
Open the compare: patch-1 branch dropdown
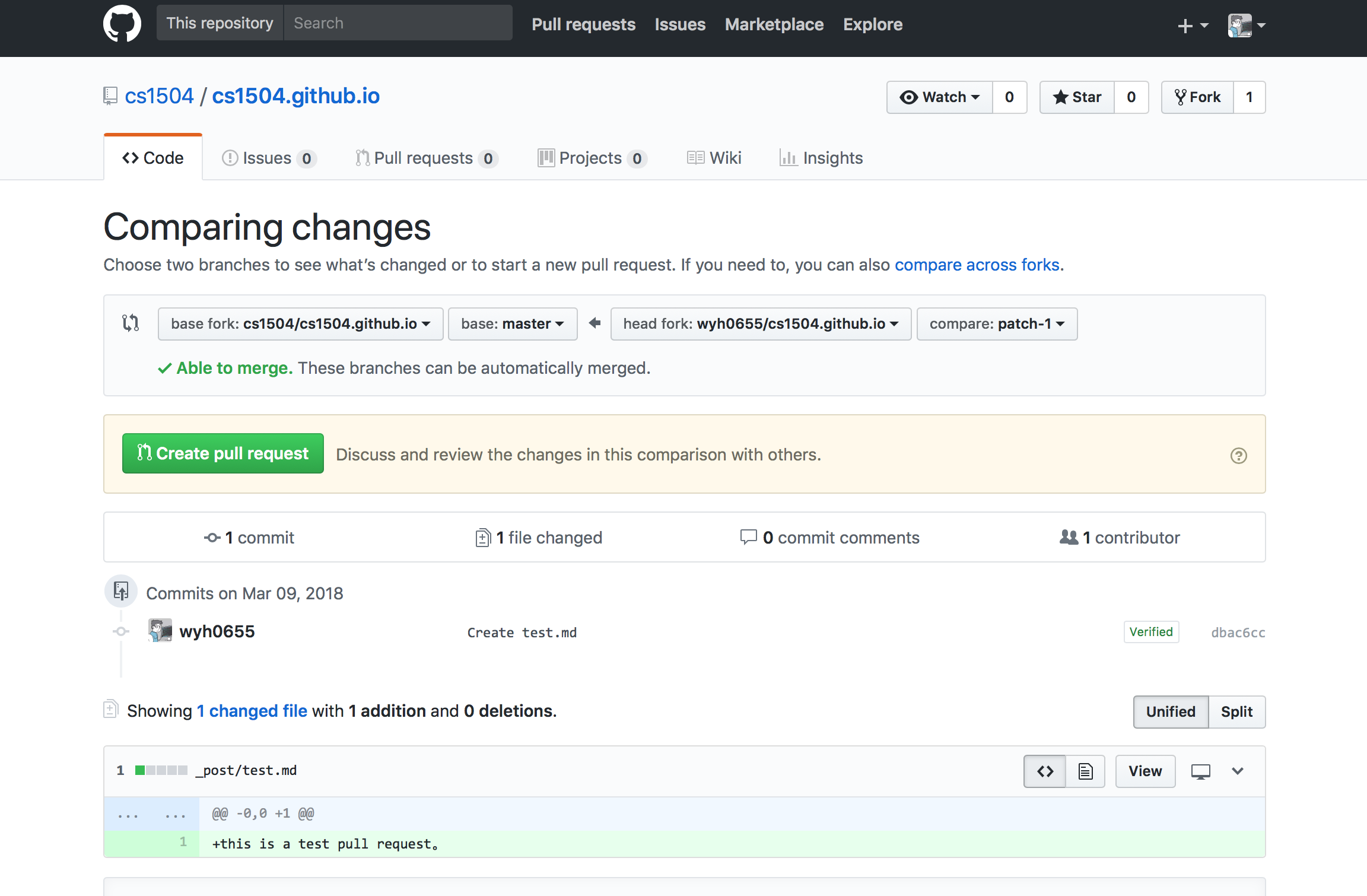(x=996, y=323)
